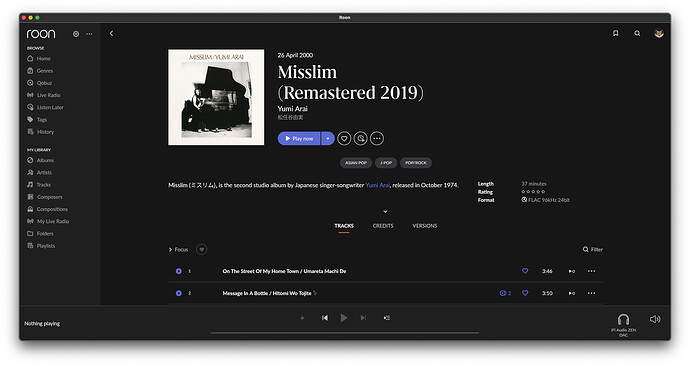The height and width of the screenshot is (366, 690).
Task: Expand the album description chevron
Action: click(x=385, y=212)
